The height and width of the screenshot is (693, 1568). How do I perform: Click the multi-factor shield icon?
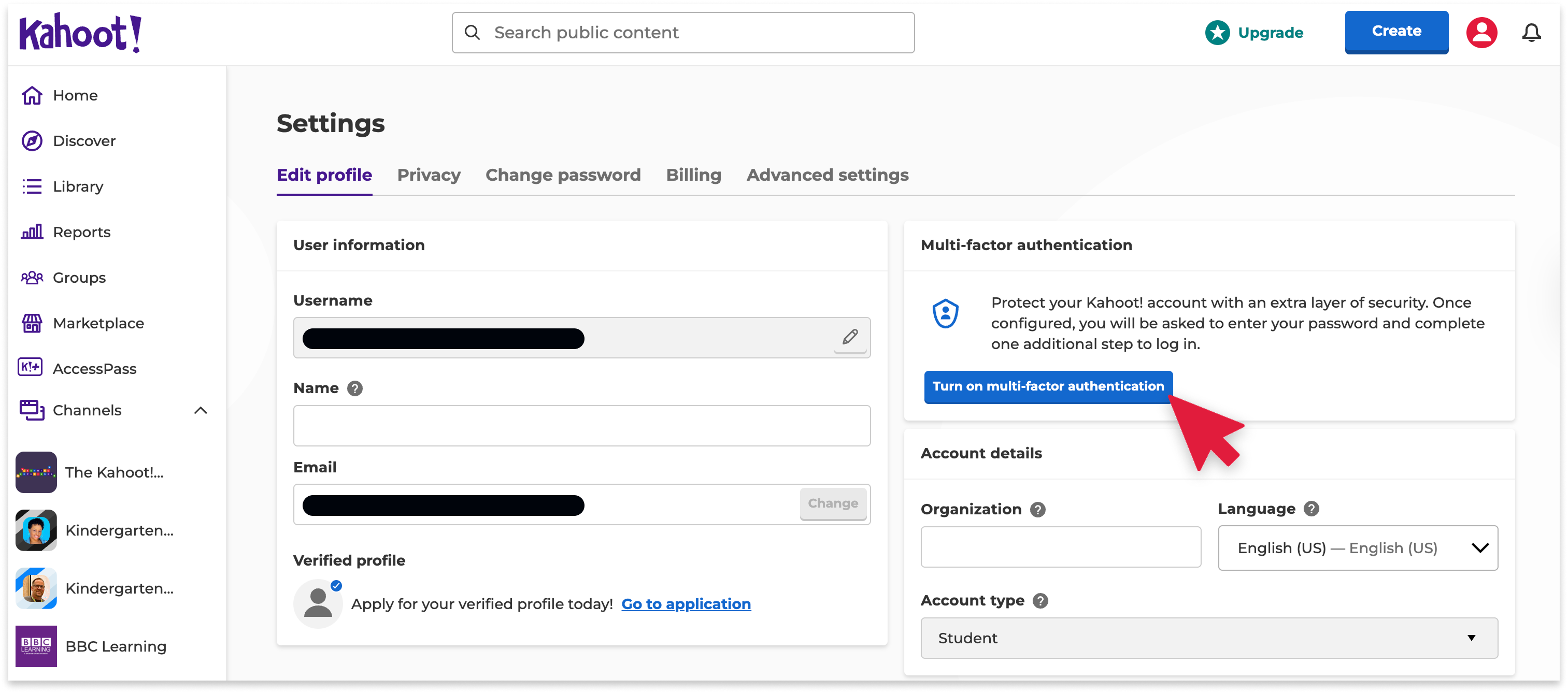(945, 313)
